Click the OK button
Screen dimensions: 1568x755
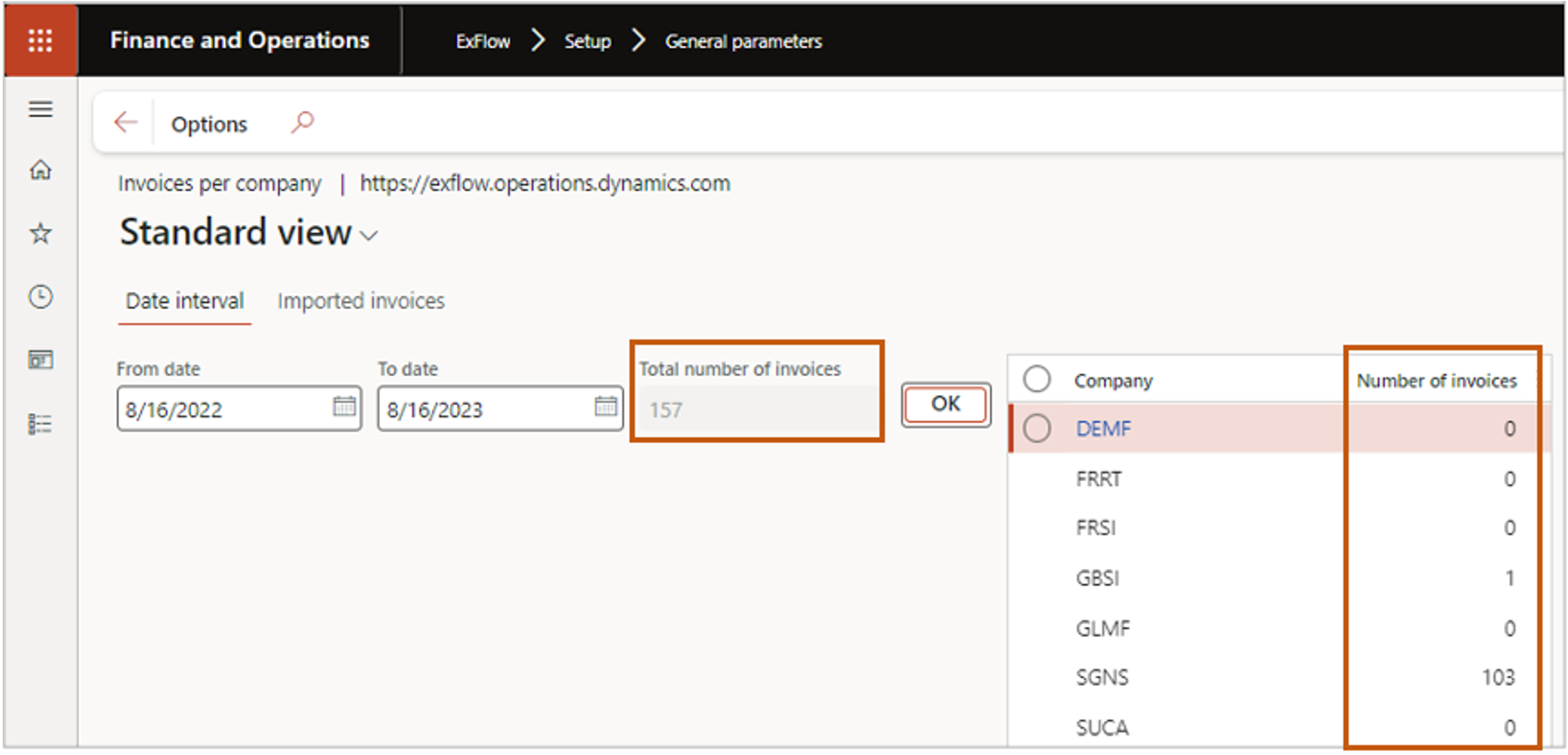(946, 405)
